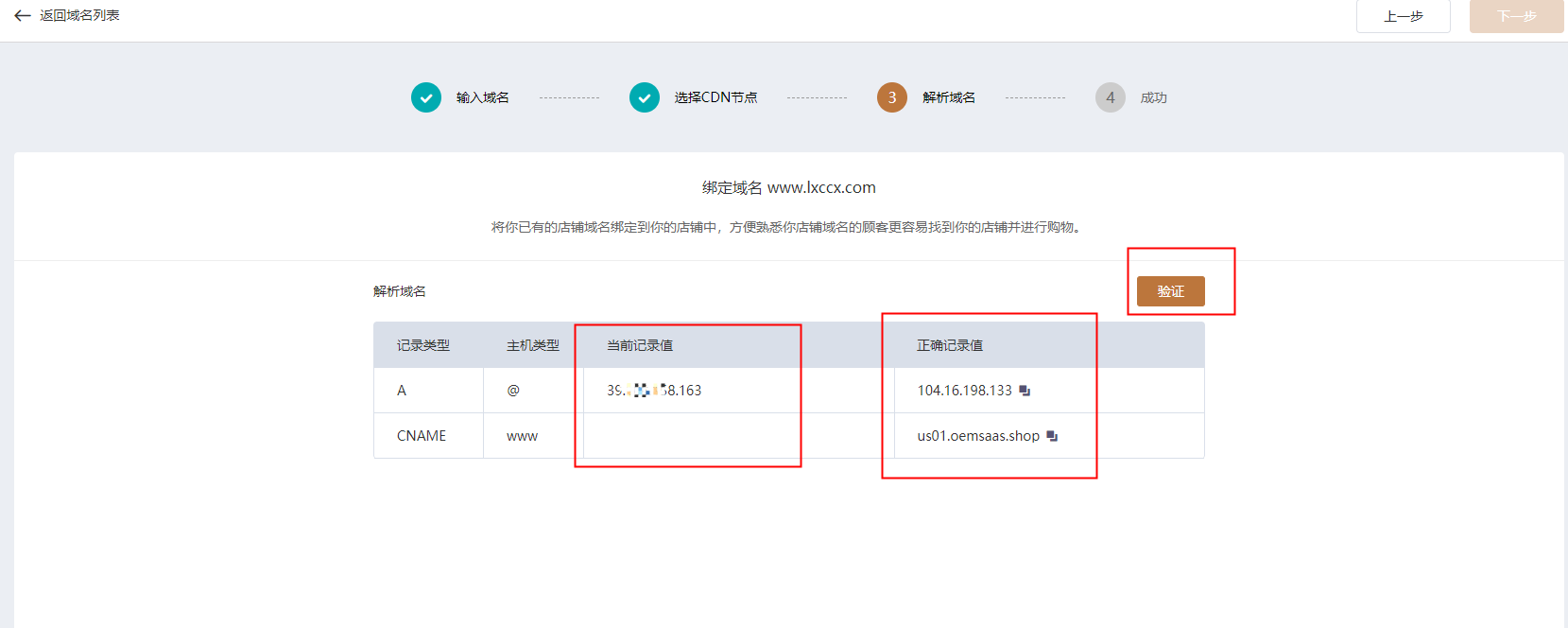This screenshot has height=628, width=1568.
Task: Select the step 3 circle icon
Action: (x=891, y=97)
